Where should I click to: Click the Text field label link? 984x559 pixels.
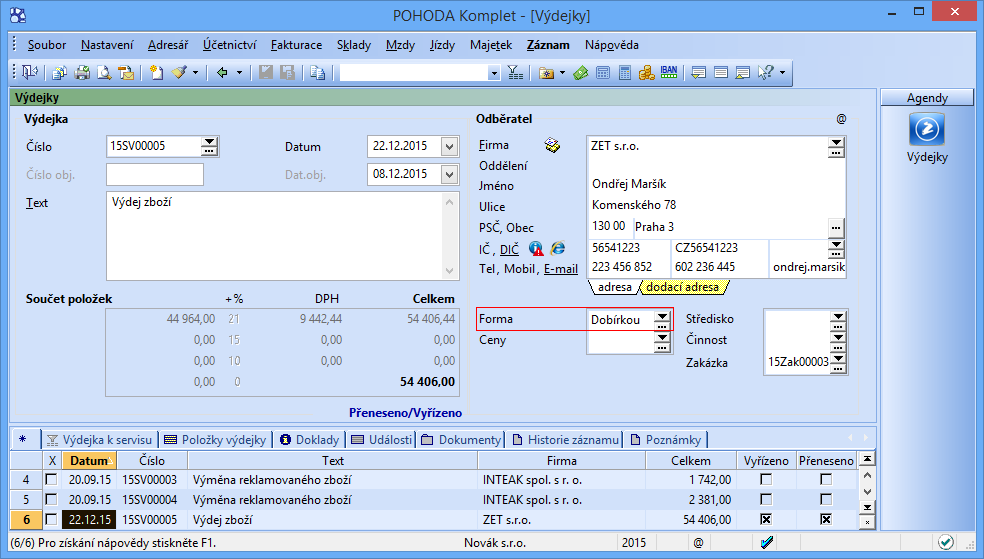tap(37, 203)
